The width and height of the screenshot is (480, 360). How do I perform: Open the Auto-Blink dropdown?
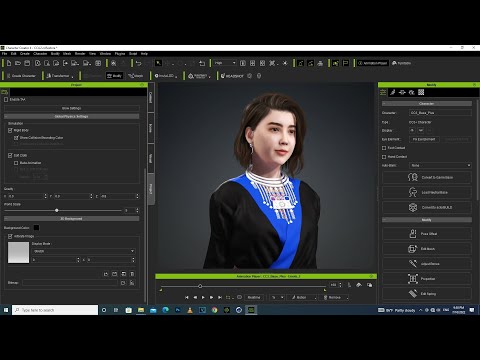pyautogui.click(x=440, y=165)
